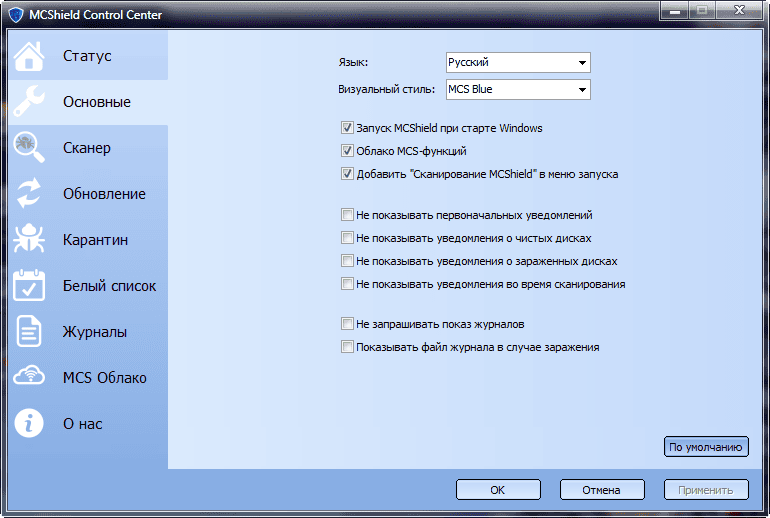This screenshot has width=770, height=518.
Task: Minimize the MCShield Control Center window
Action: (675, 10)
